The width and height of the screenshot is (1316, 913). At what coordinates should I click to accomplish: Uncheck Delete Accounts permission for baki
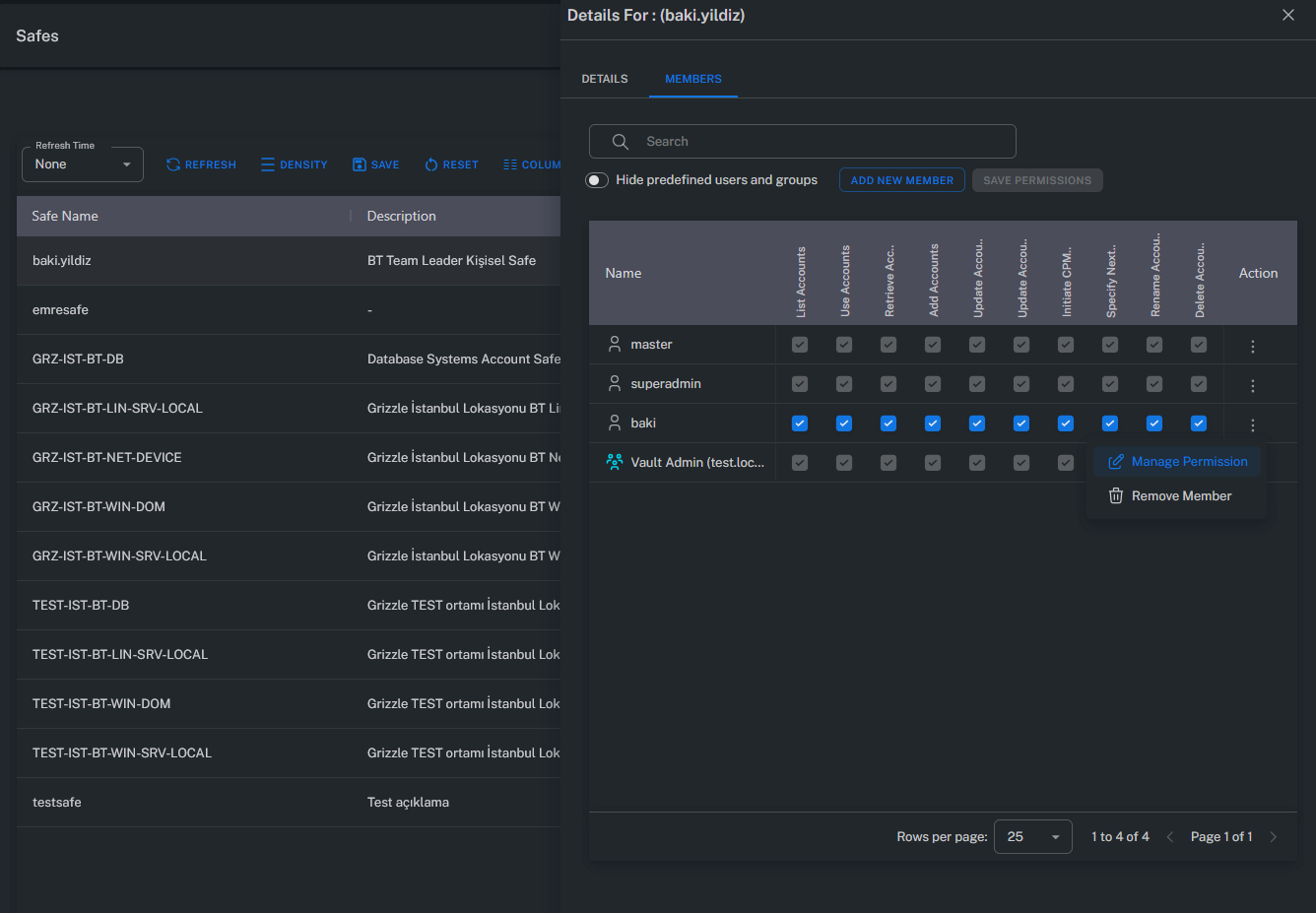(1199, 424)
